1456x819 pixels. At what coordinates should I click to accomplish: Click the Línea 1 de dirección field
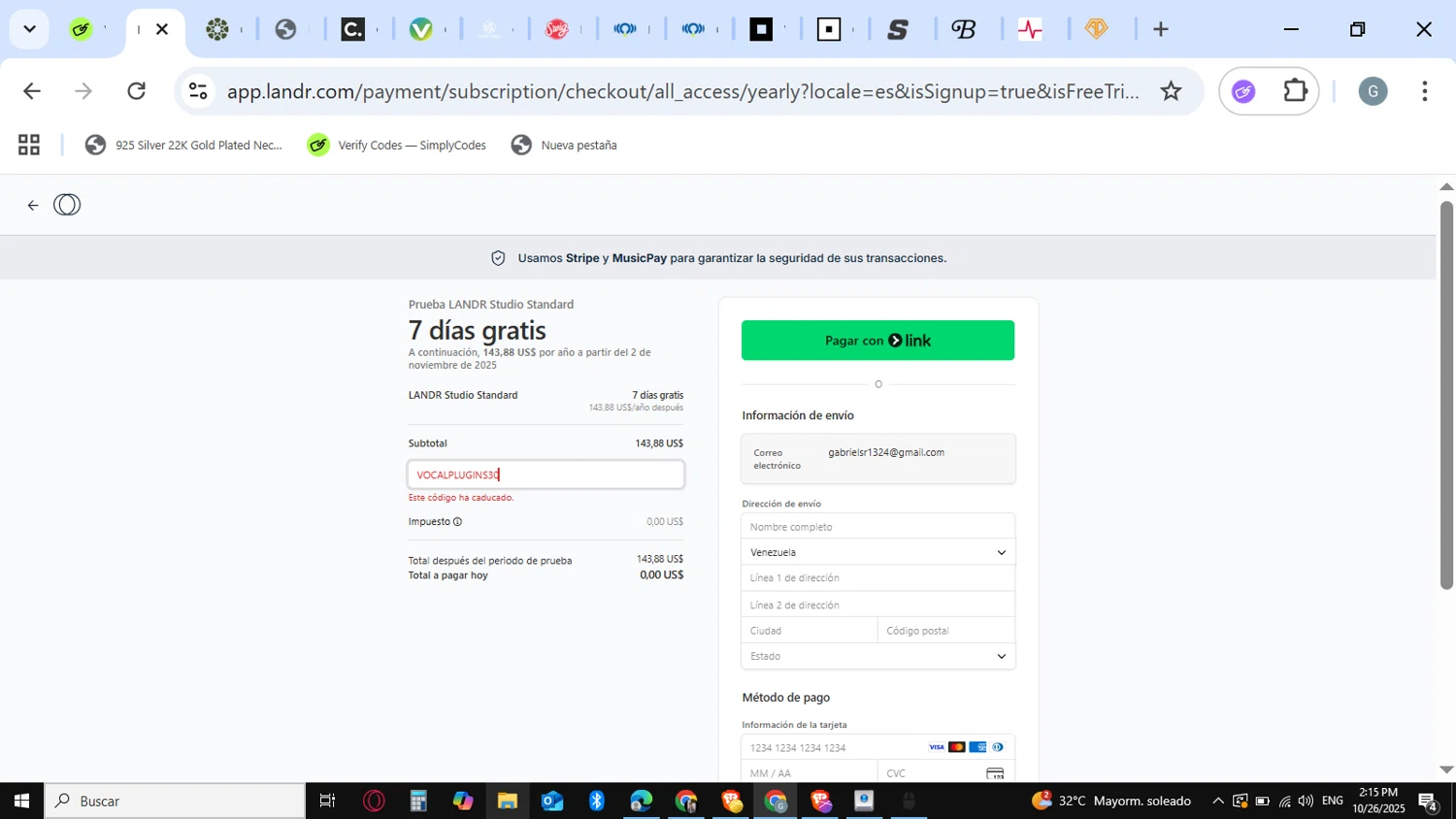[x=877, y=578]
